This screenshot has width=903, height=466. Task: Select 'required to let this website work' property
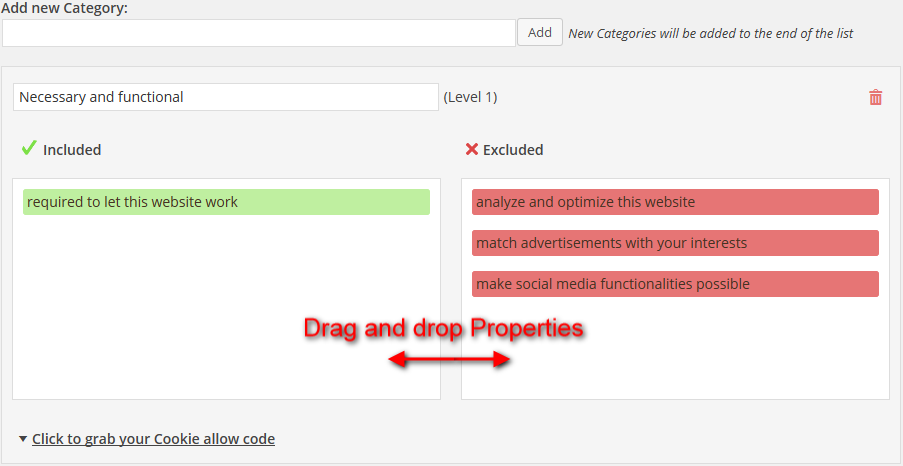(x=226, y=202)
